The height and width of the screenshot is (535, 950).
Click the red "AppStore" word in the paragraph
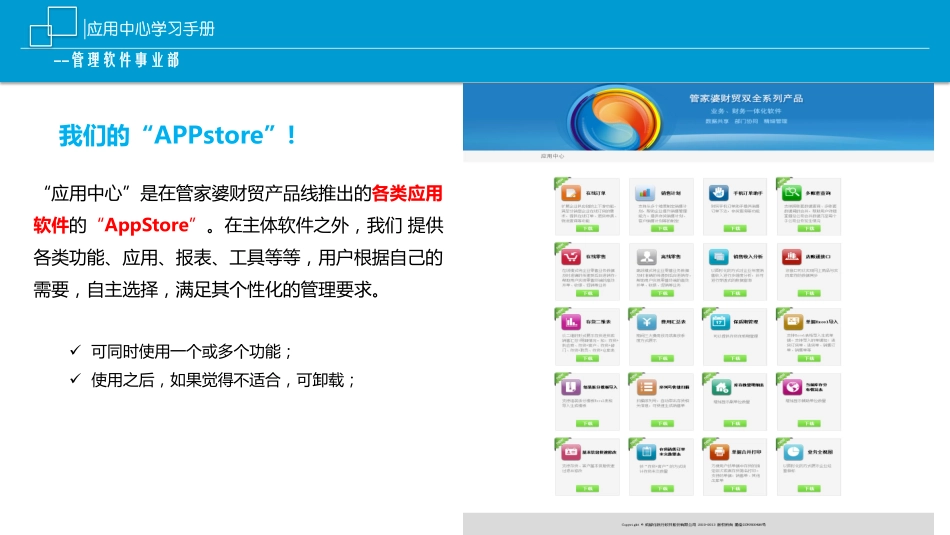147,225
